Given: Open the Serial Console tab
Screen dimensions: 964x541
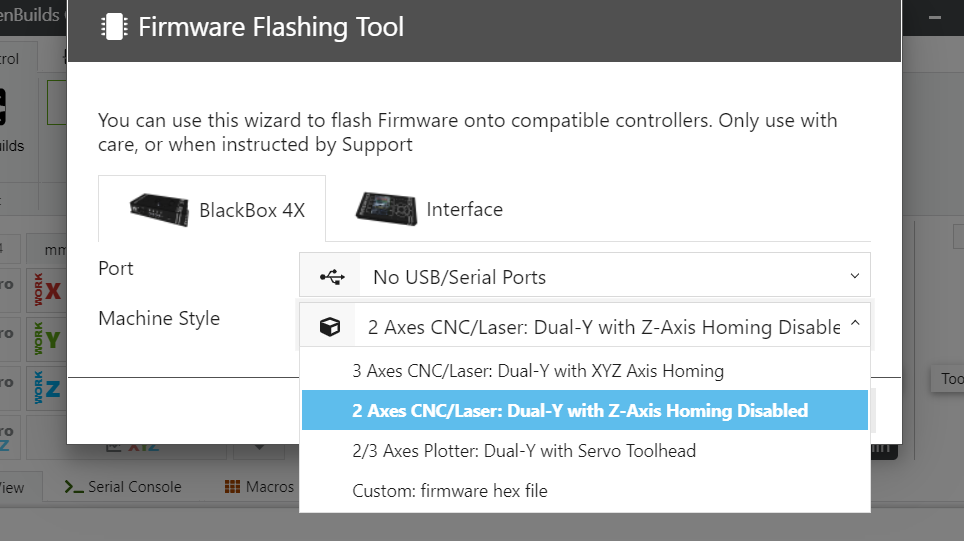Looking at the screenshot, I should point(123,487).
